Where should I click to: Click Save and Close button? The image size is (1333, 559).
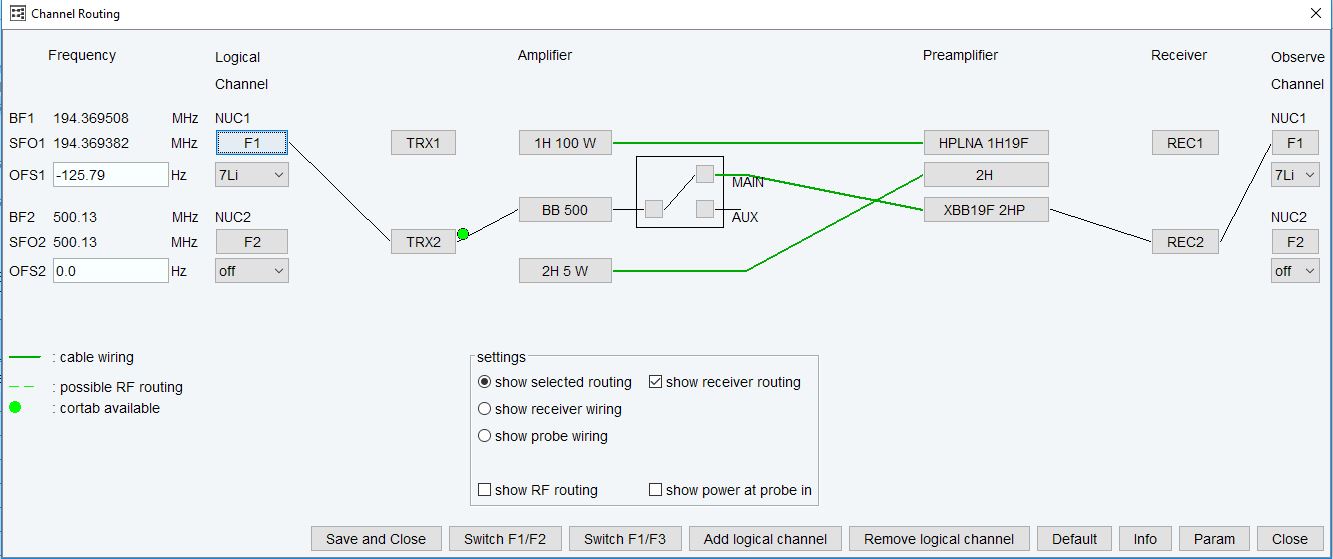point(376,539)
